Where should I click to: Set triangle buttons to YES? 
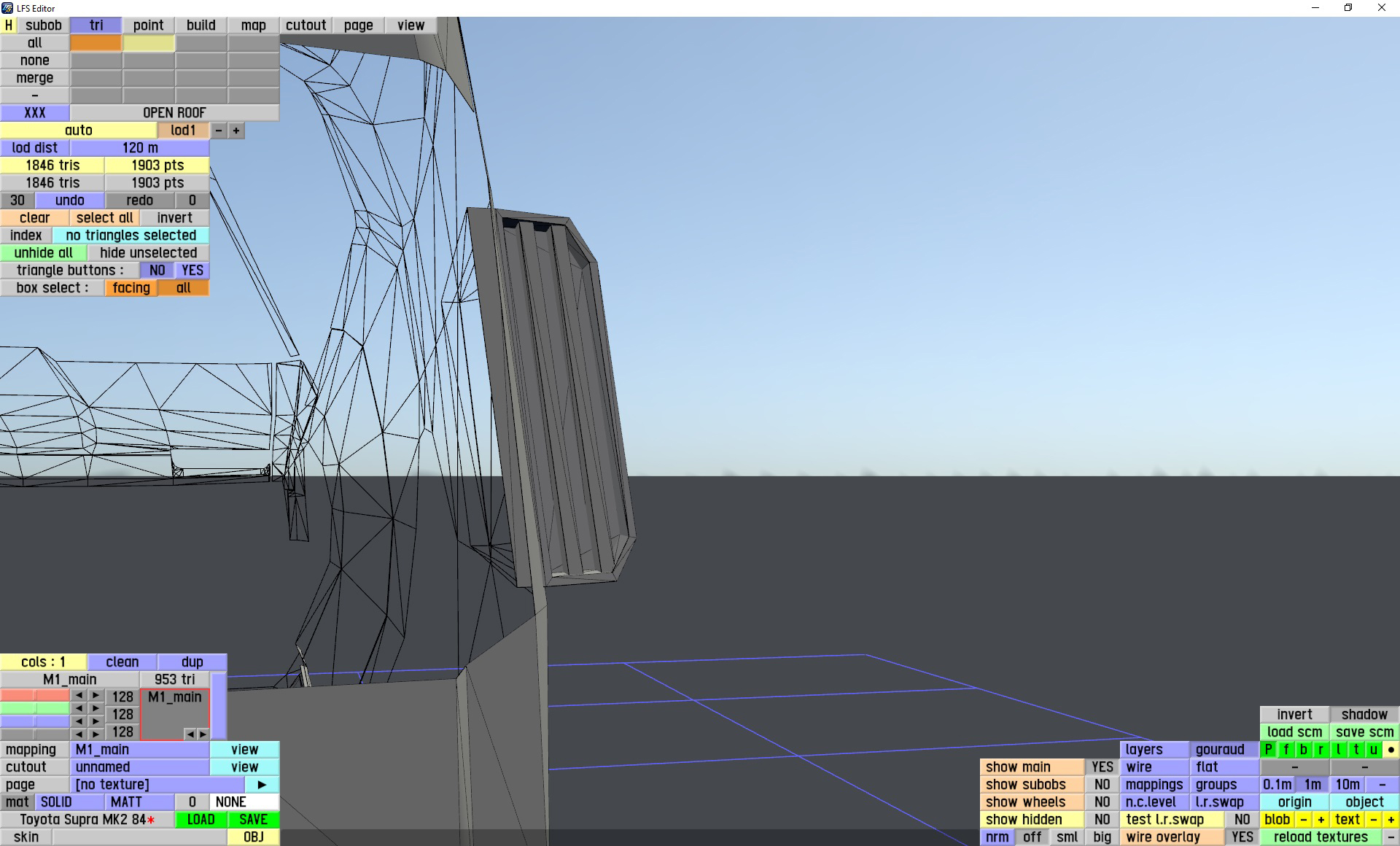(x=192, y=271)
